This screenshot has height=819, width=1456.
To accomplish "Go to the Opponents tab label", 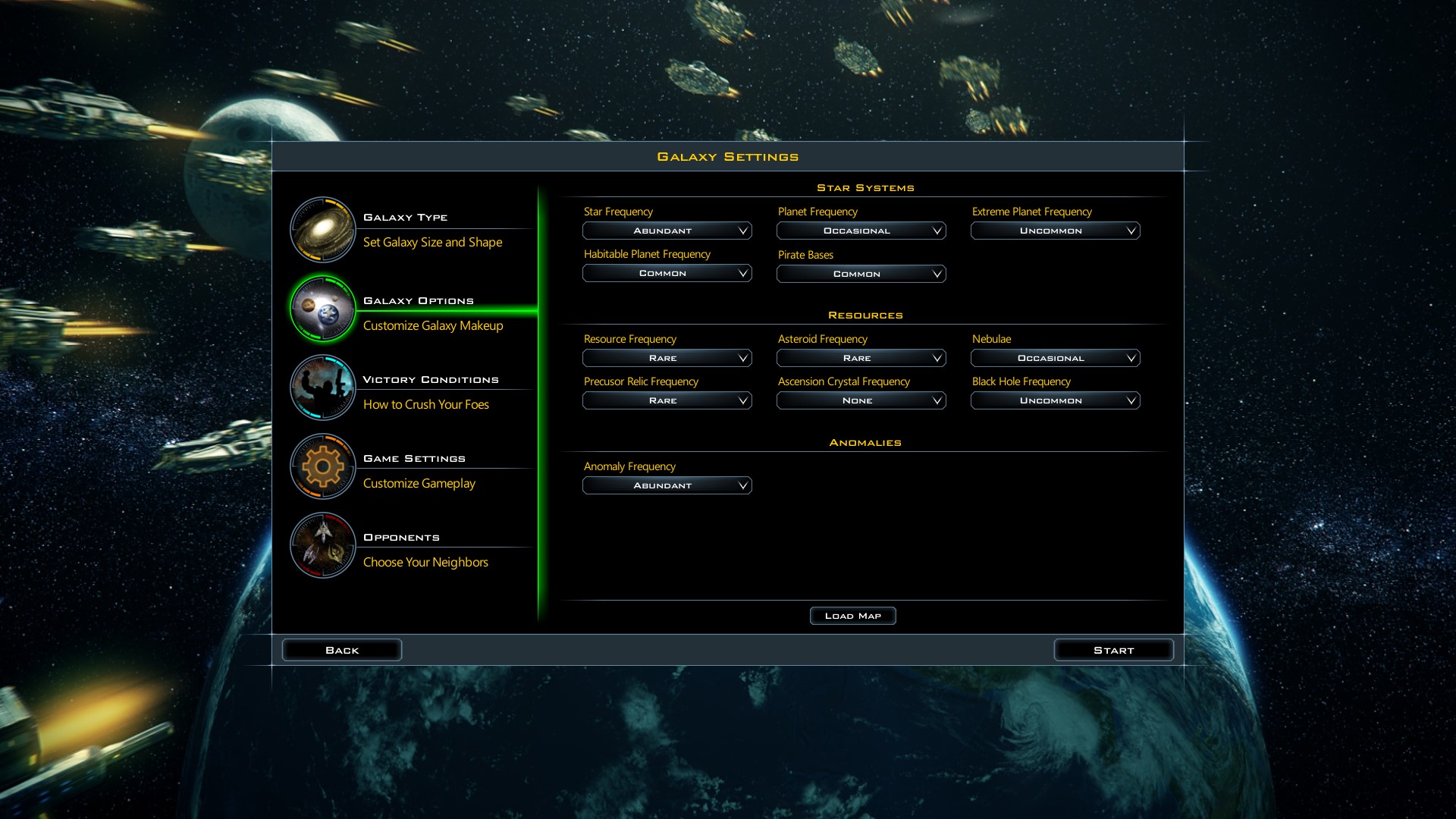I will (x=401, y=538).
